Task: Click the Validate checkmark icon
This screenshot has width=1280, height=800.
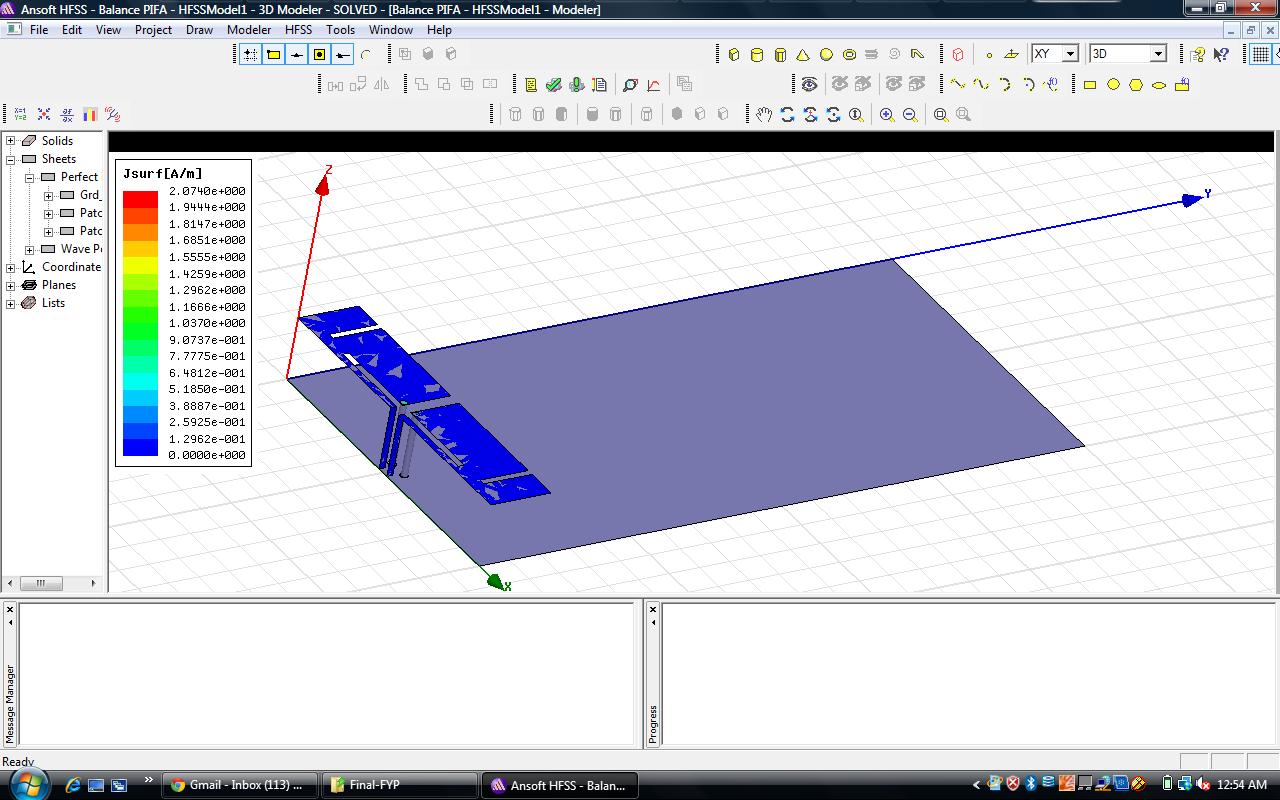Action: 553,85
